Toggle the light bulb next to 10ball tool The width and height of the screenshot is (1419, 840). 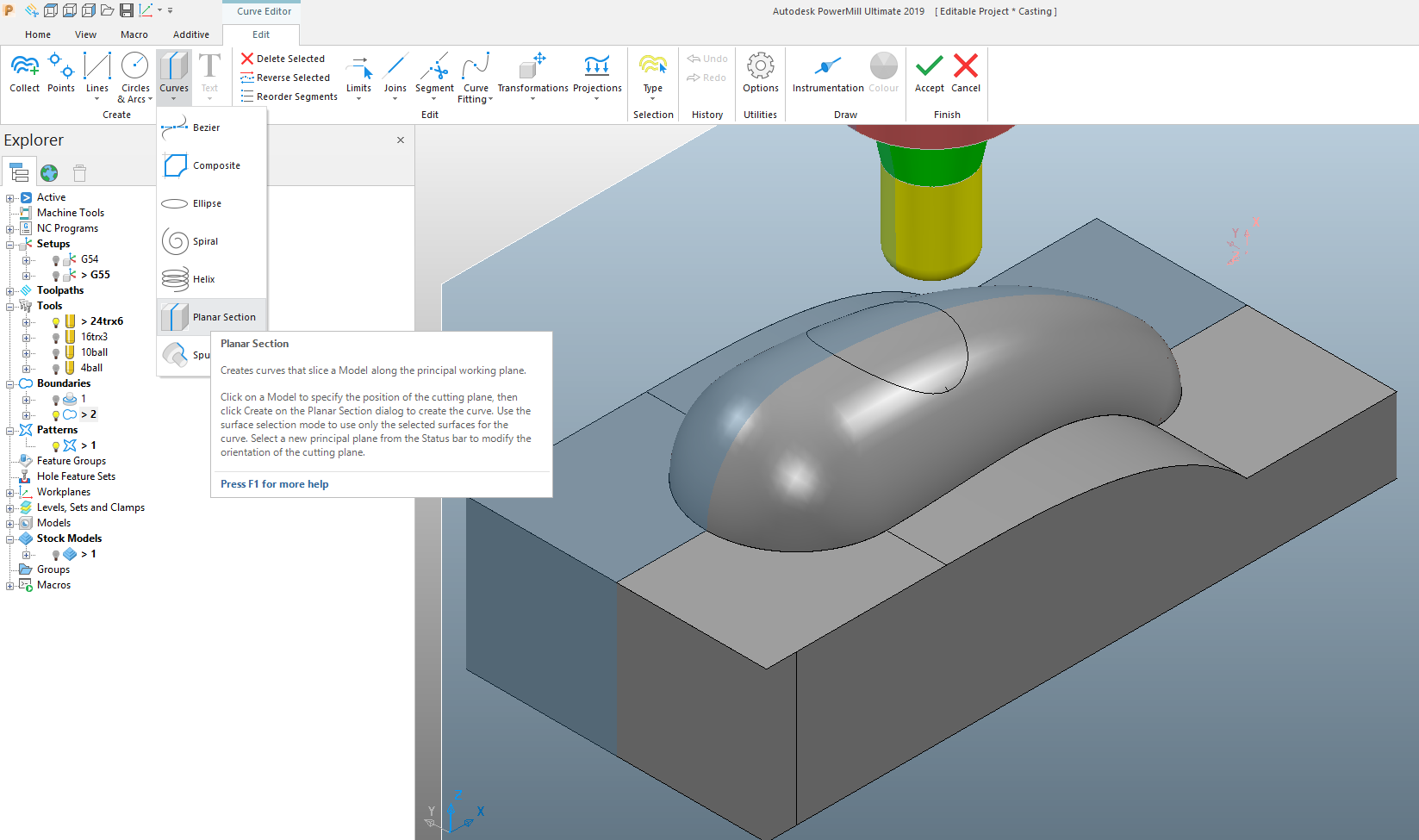tap(55, 352)
